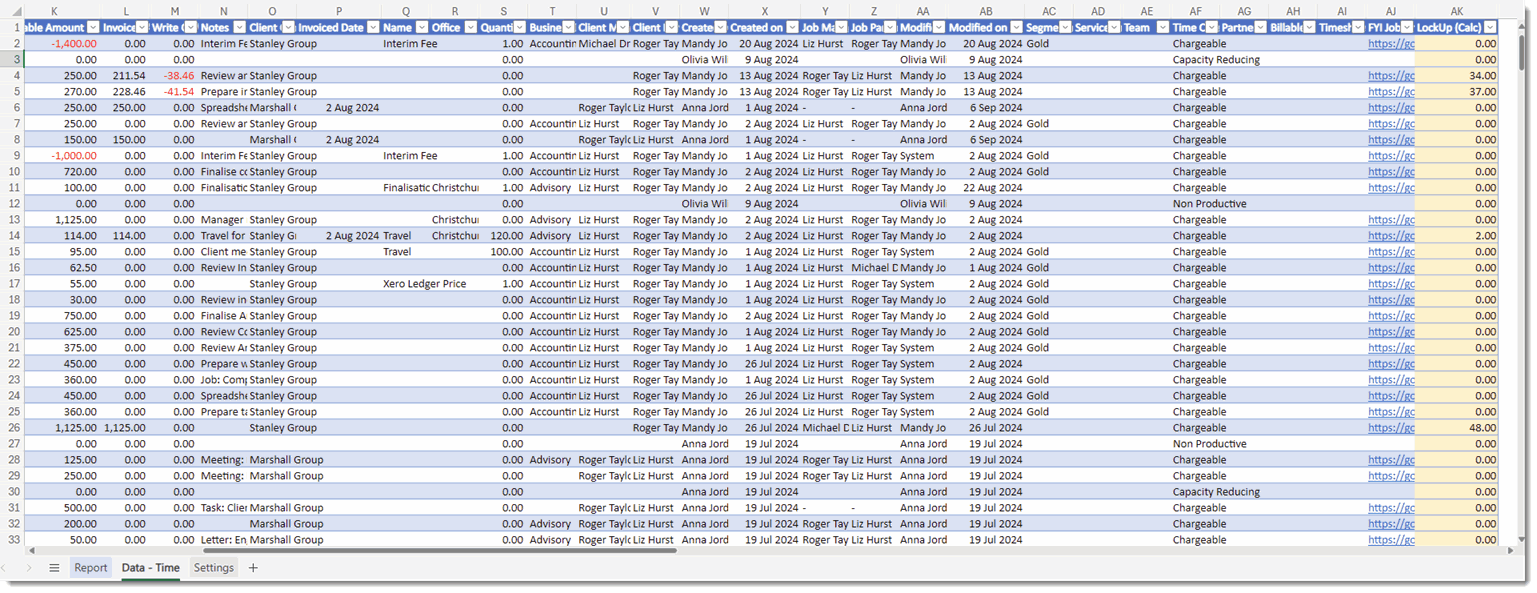
Task: Open the all-sheets hamburger menu icon
Action: point(55,567)
